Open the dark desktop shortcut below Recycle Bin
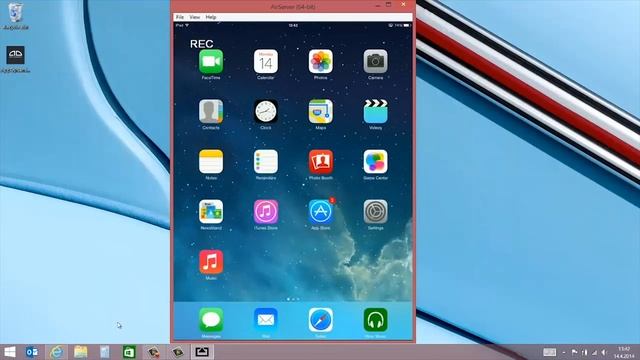 click(x=16, y=59)
